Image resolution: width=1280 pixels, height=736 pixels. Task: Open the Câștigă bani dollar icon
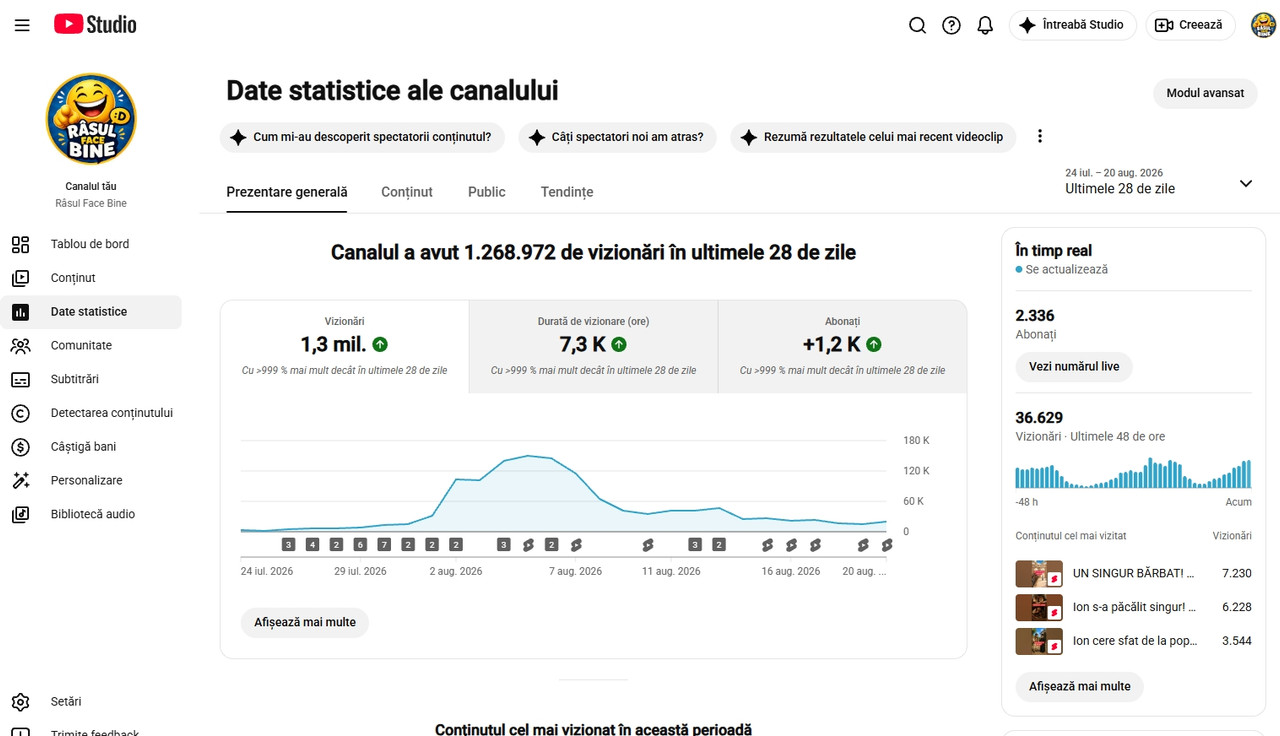(20, 447)
